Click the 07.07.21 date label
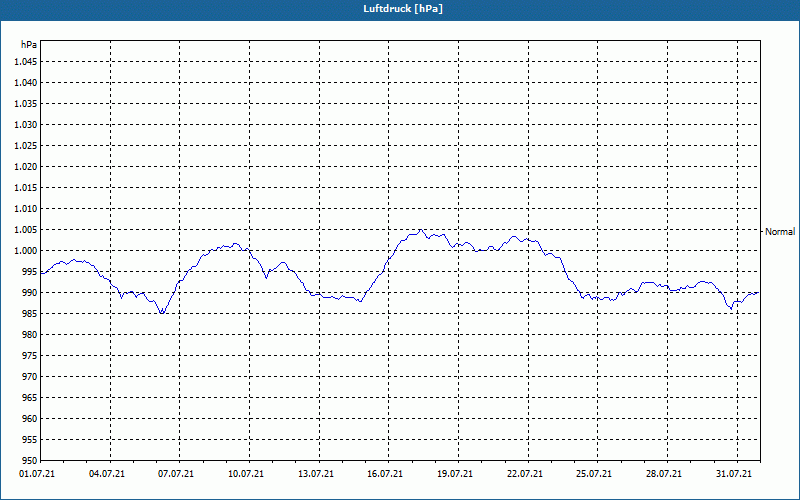 click(176, 474)
